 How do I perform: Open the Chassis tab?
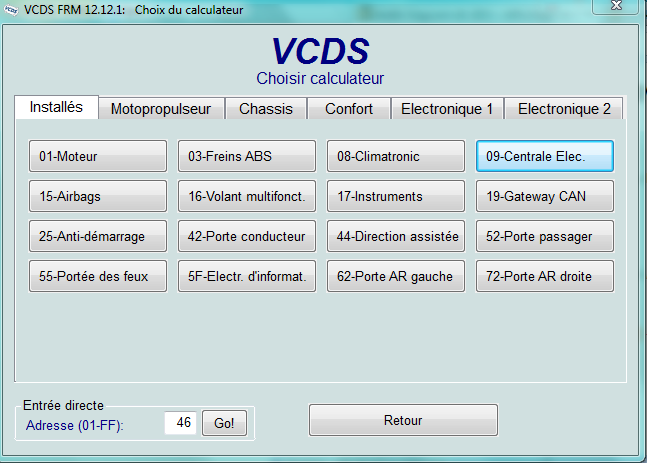pyautogui.click(x=266, y=109)
